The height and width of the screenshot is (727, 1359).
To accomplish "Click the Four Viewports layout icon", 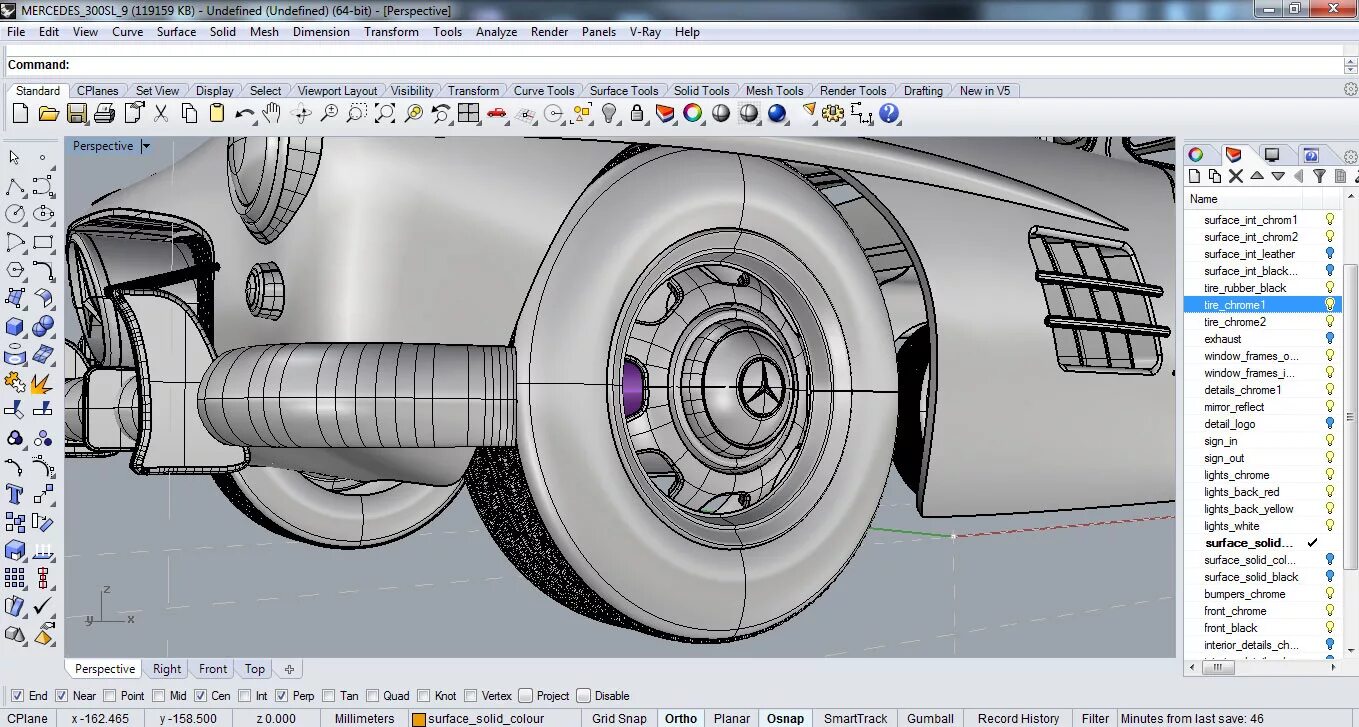I will tap(469, 114).
